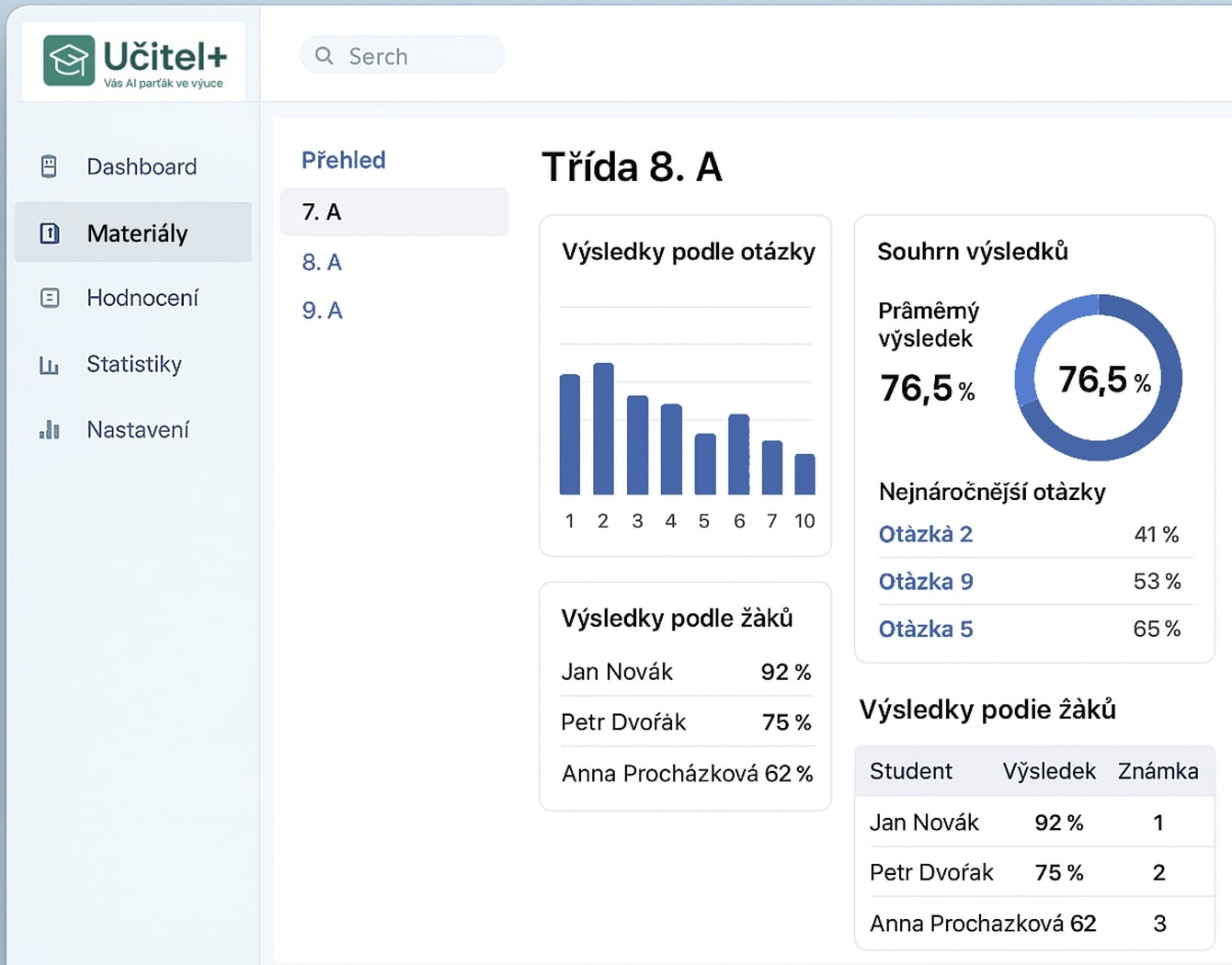Click the magnifier icon in search
Image resolution: width=1232 pixels, height=965 pixels.
[324, 56]
